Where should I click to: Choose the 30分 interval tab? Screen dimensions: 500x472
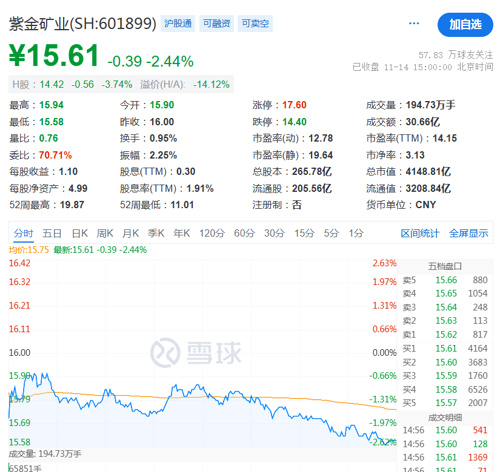click(x=274, y=233)
